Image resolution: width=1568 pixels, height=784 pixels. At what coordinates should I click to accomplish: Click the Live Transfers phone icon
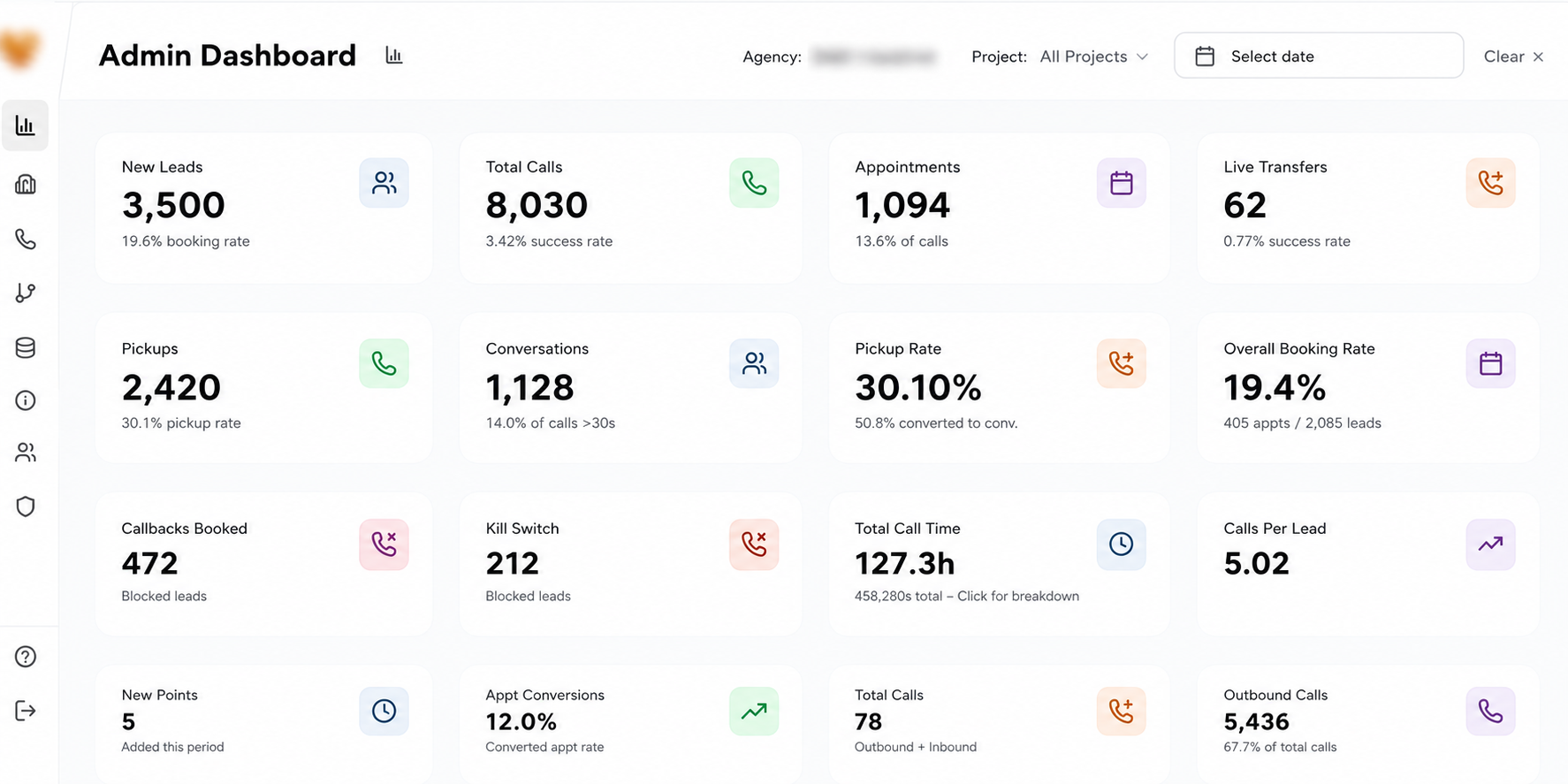coord(1491,183)
